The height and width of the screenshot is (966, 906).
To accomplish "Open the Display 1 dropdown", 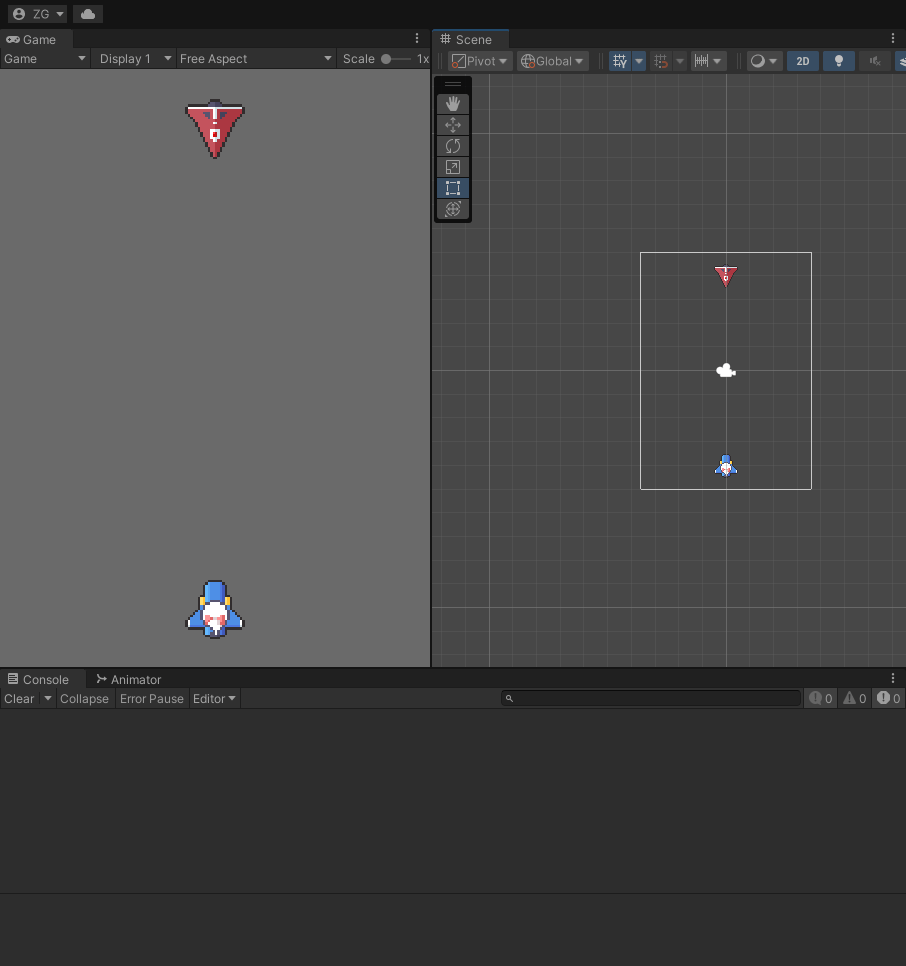I will (x=134, y=59).
